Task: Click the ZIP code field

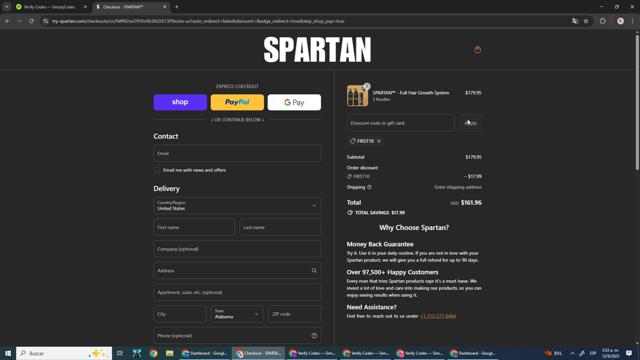Action: coord(295,314)
